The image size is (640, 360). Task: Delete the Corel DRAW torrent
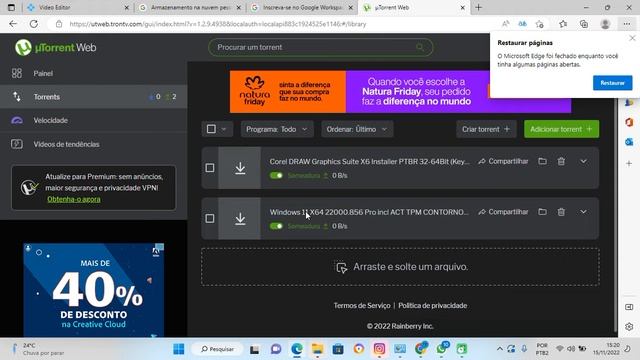point(561,161)
